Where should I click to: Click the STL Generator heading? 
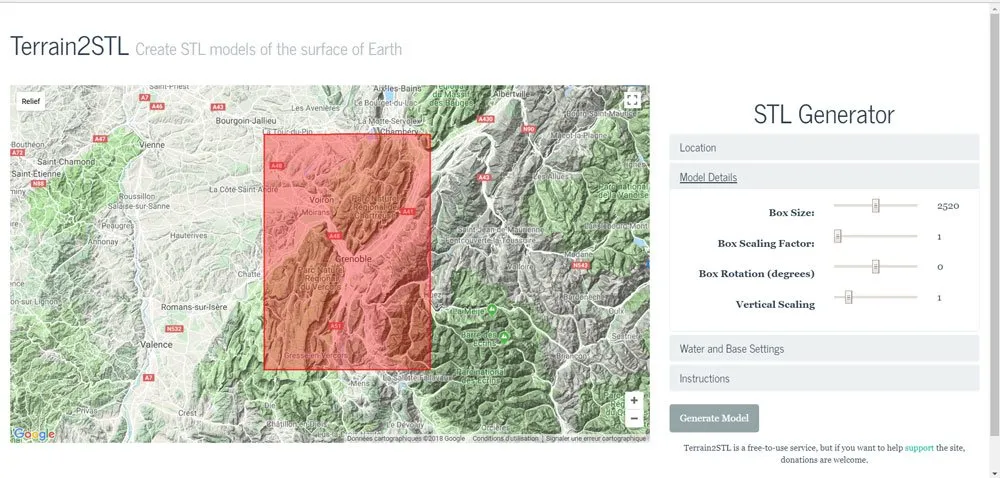tap(824, 115)
